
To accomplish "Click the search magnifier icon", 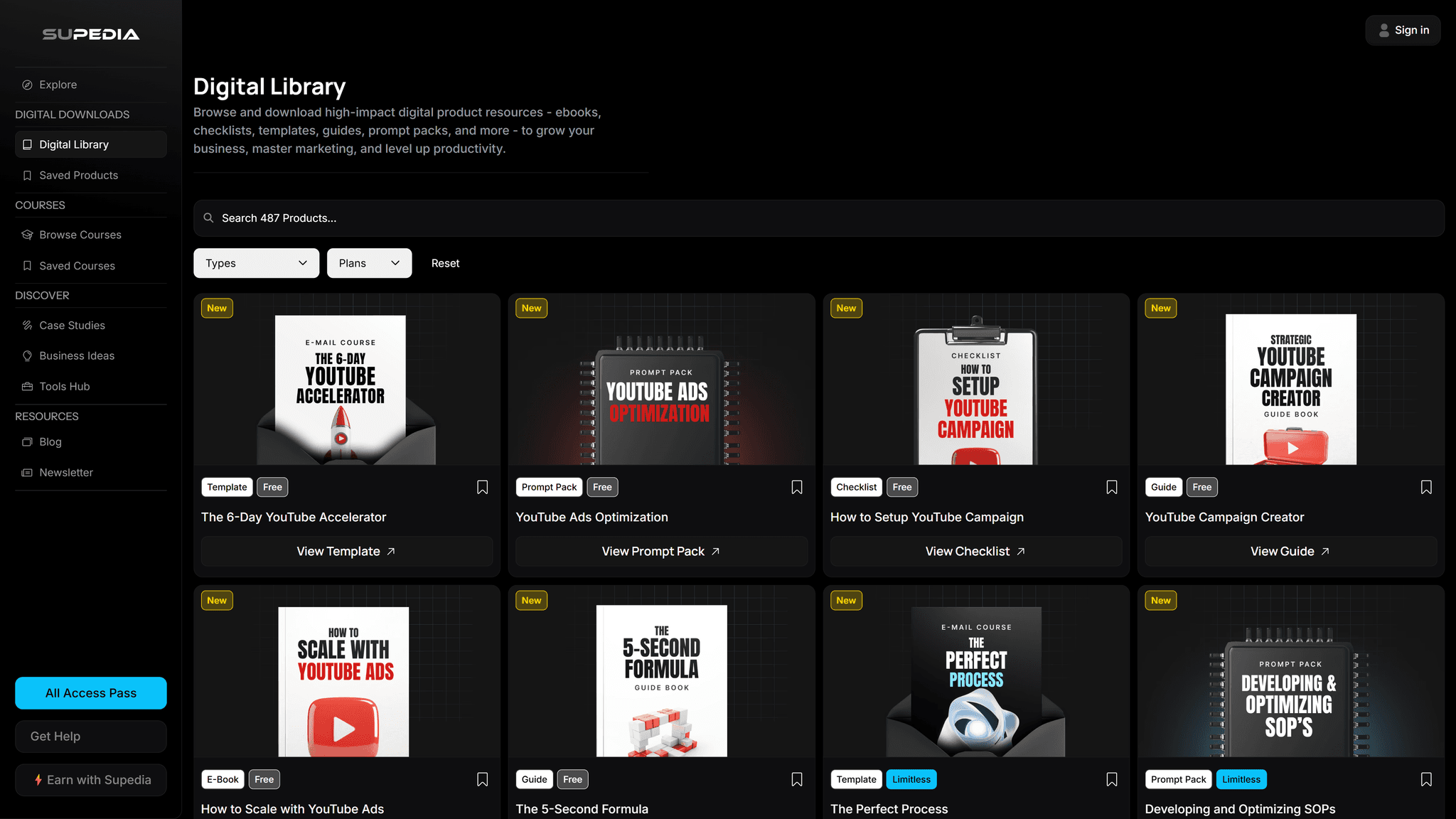I will 208,218.
